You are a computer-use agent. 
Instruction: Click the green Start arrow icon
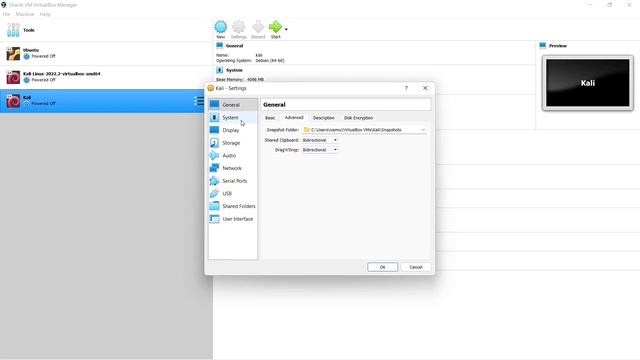click(276, 27)
